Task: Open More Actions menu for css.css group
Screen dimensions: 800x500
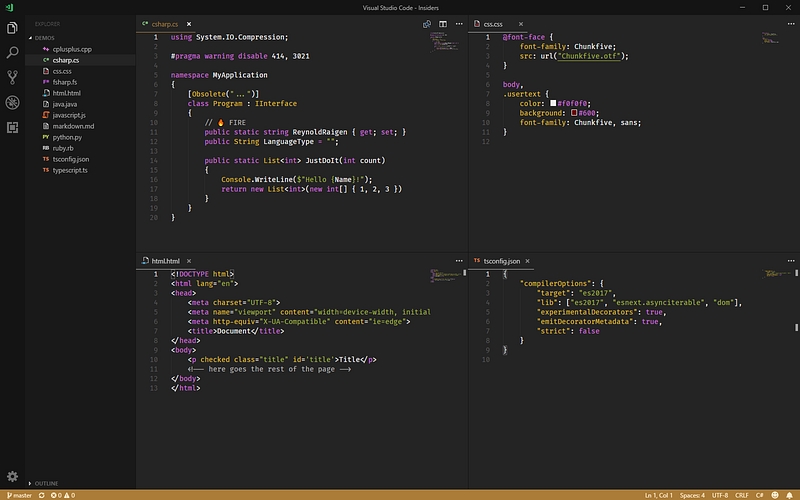Action: pyautogui.click(x=790, y=22)
